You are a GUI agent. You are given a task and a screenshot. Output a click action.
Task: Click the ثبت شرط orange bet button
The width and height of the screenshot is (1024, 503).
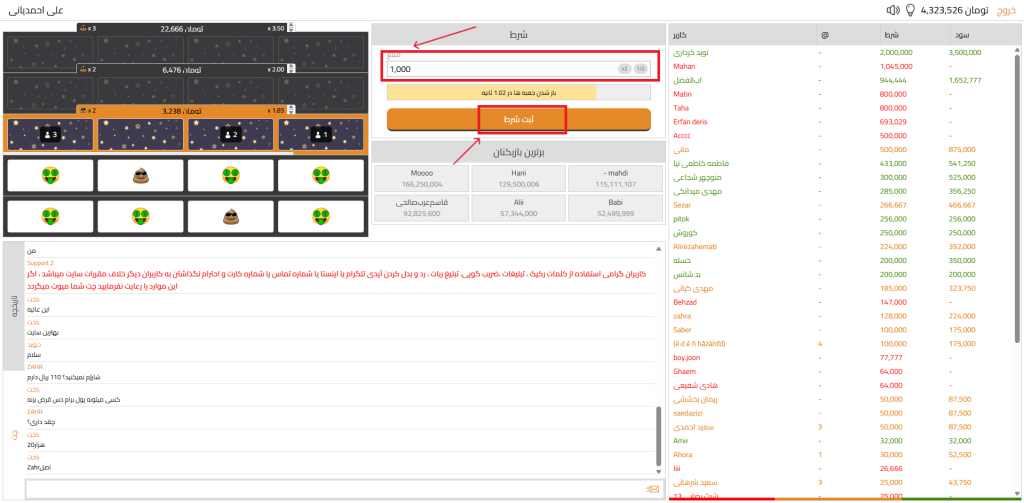[x=519, y=120]
